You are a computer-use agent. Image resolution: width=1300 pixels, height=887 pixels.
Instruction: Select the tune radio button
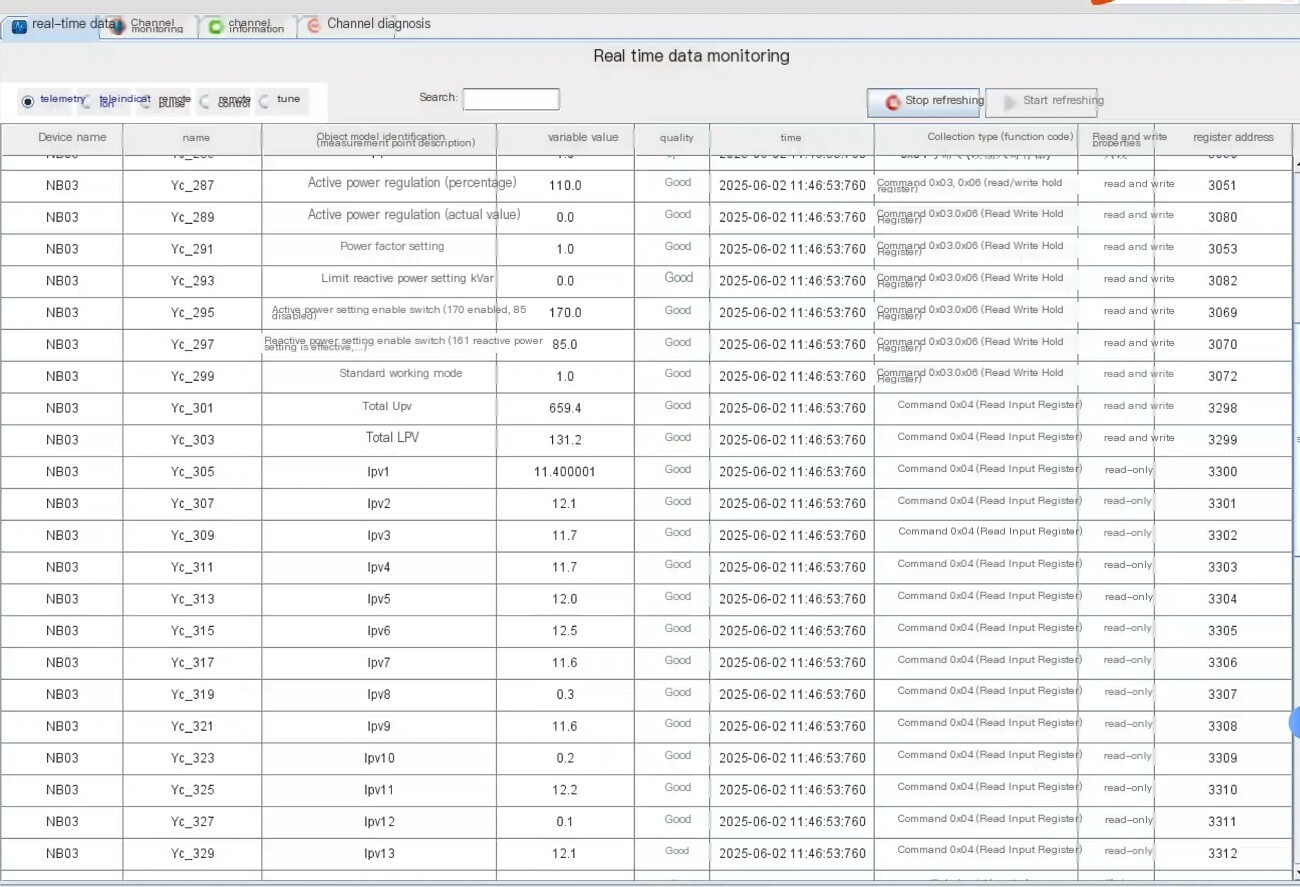point(264,101)
